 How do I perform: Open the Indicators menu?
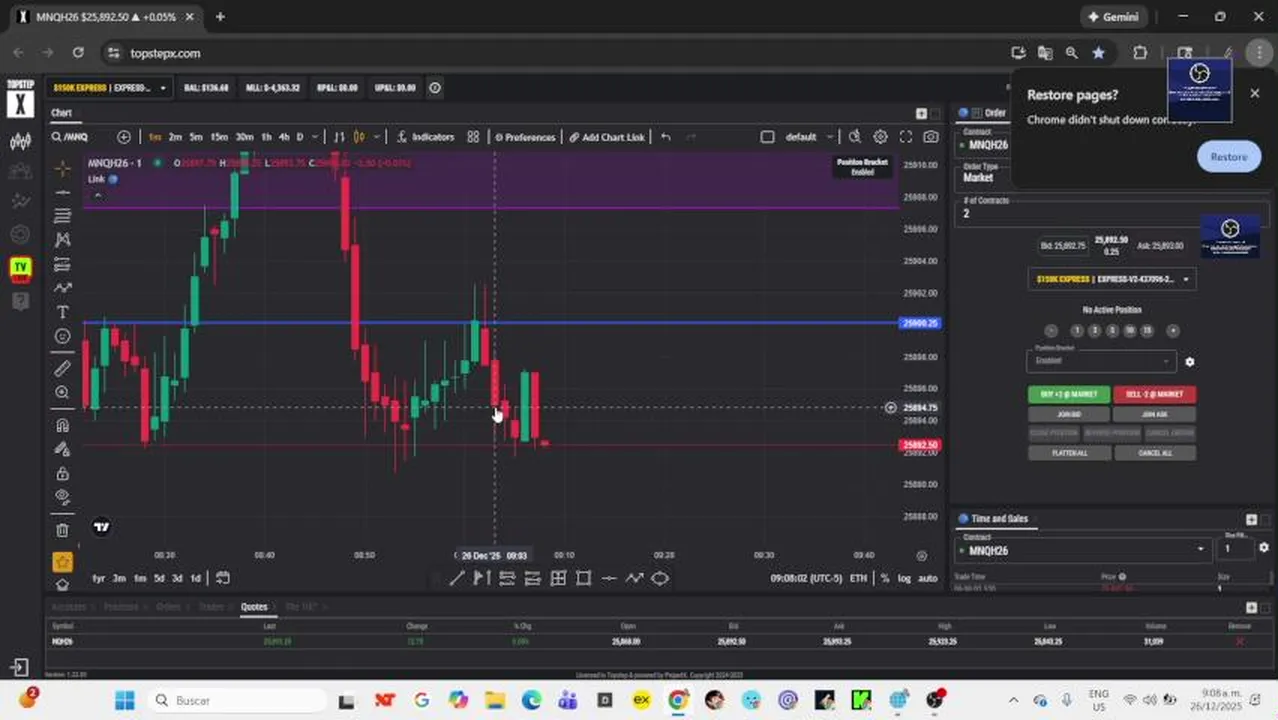pos(425,137)
